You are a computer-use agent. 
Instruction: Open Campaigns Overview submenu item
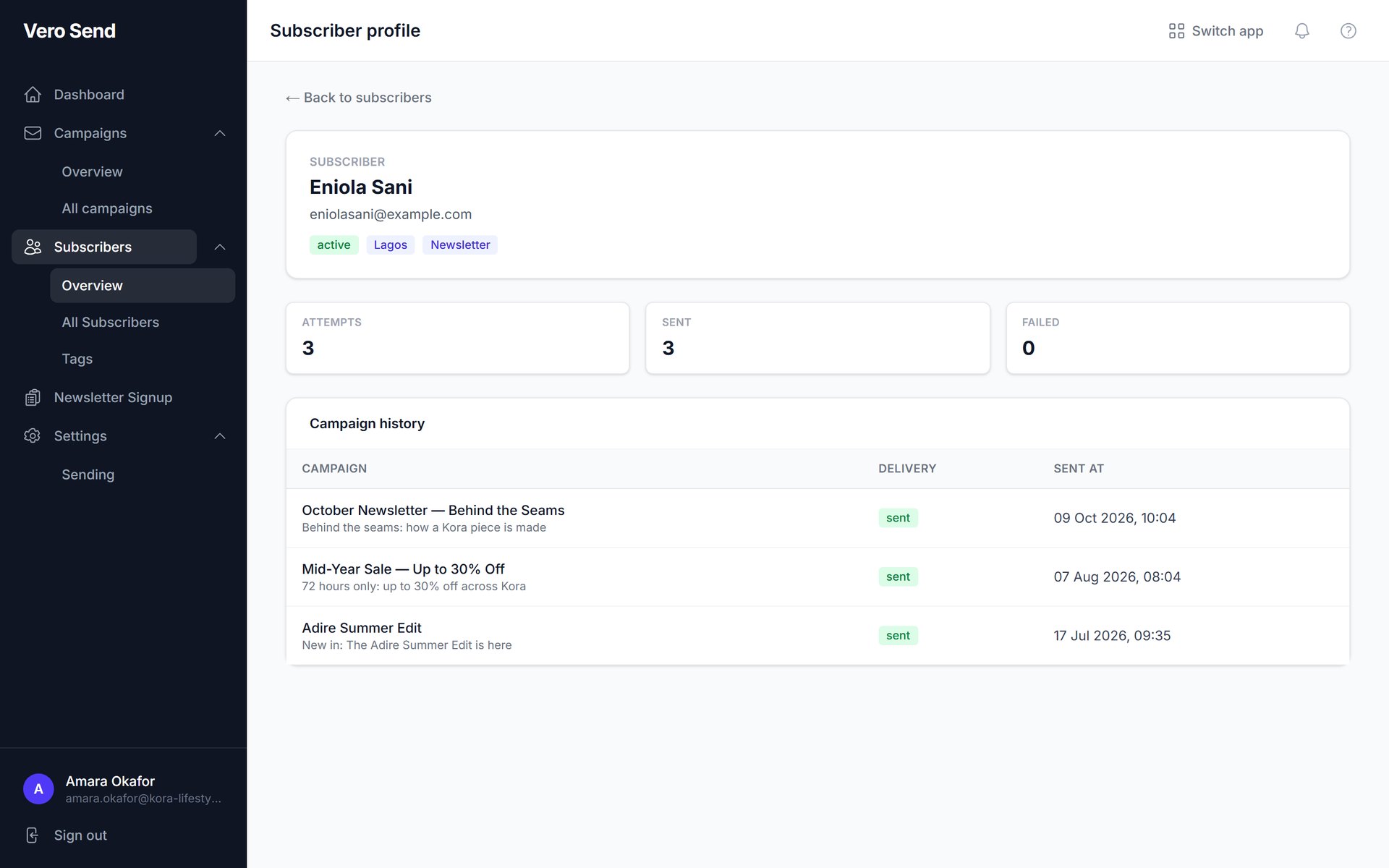(x=92, y=171)
